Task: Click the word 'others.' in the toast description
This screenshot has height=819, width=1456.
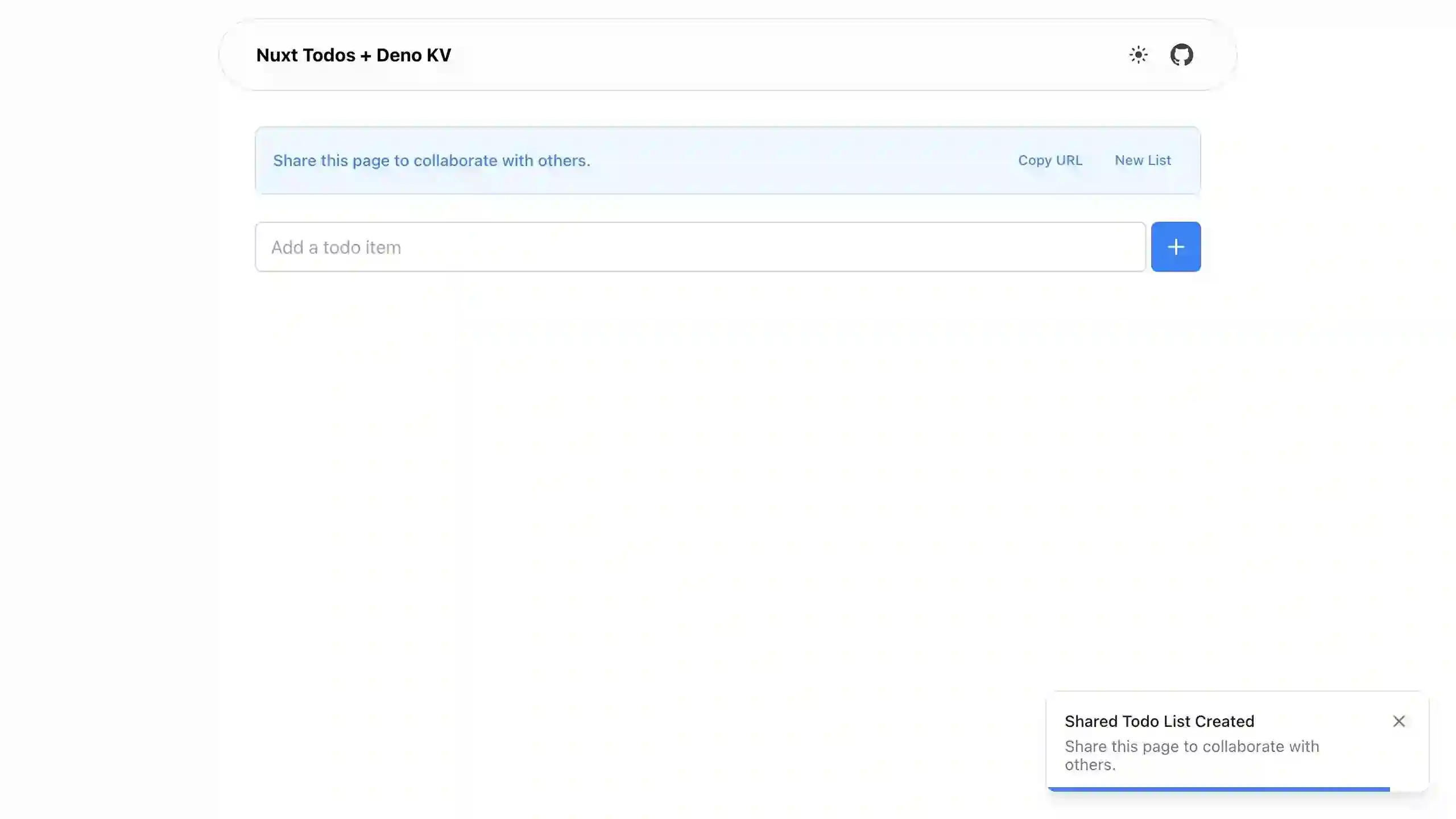Action: point(1090,765)
